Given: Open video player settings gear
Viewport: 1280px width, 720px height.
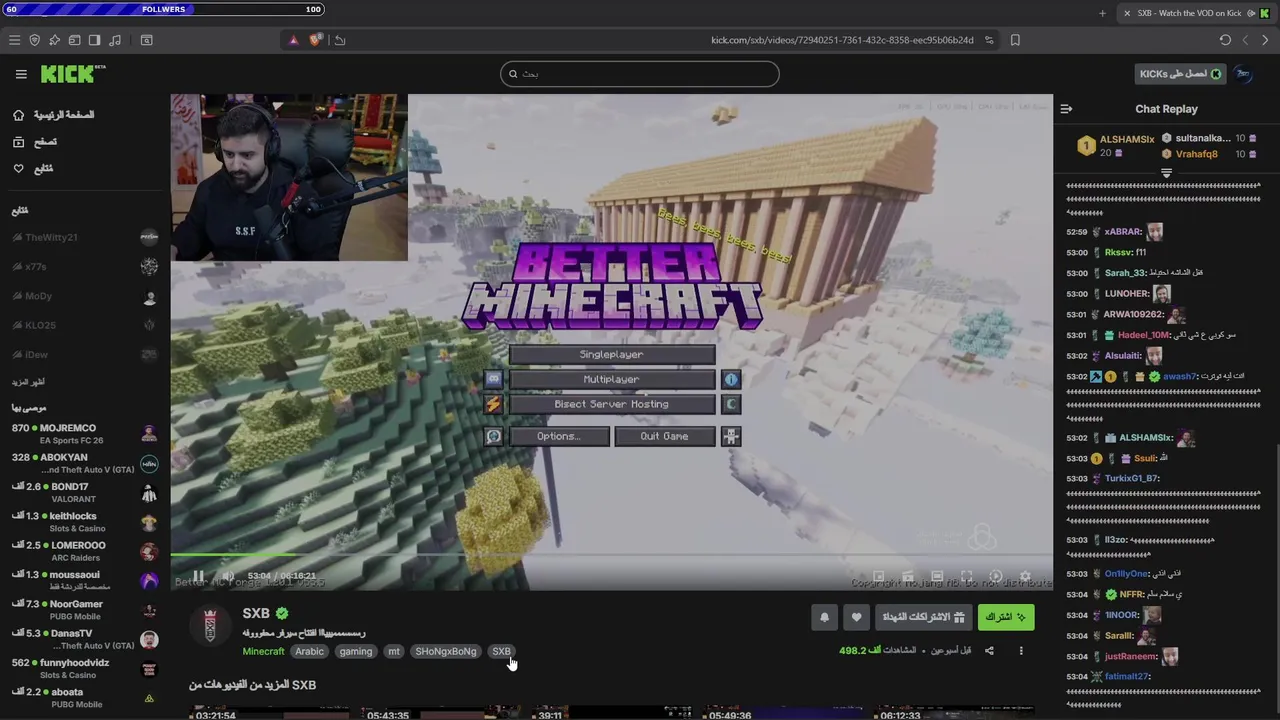Looking at the screenshot, I should click(1025, 577).
